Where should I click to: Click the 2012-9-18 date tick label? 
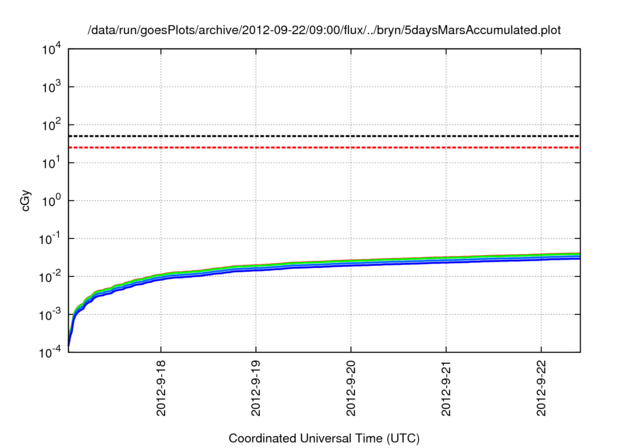pyautogui.click(x=161, y=388)
